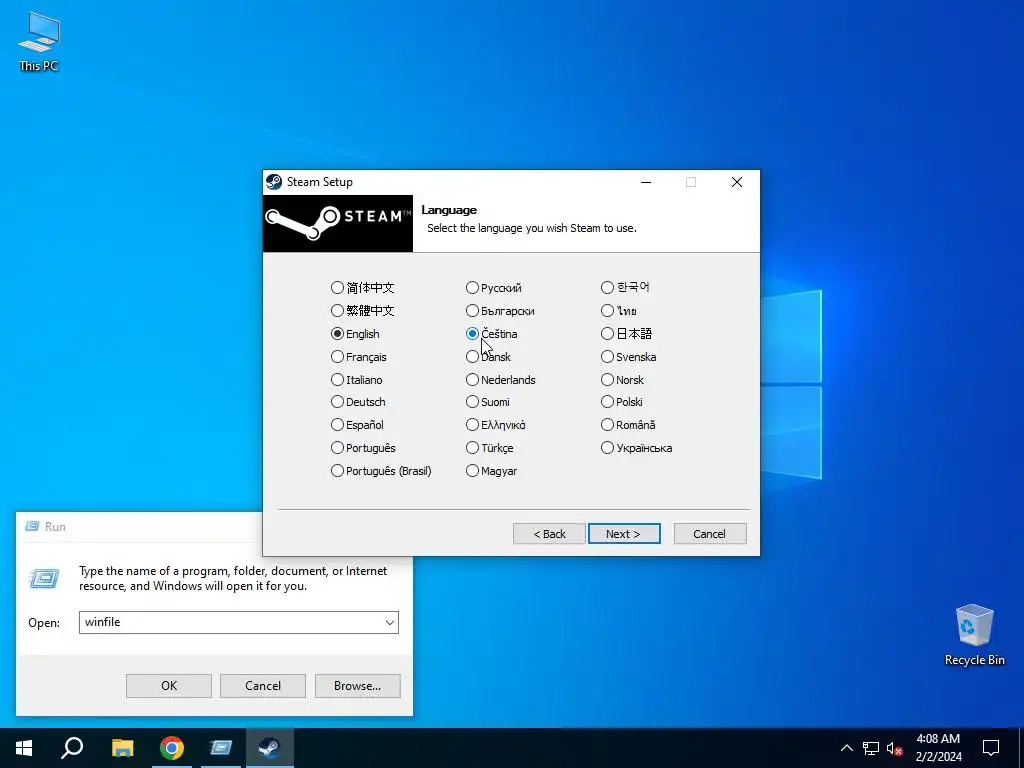Click the Run dialog title icon
The height and width of the screenshot is (768, 1024).
tap(32, 526)
